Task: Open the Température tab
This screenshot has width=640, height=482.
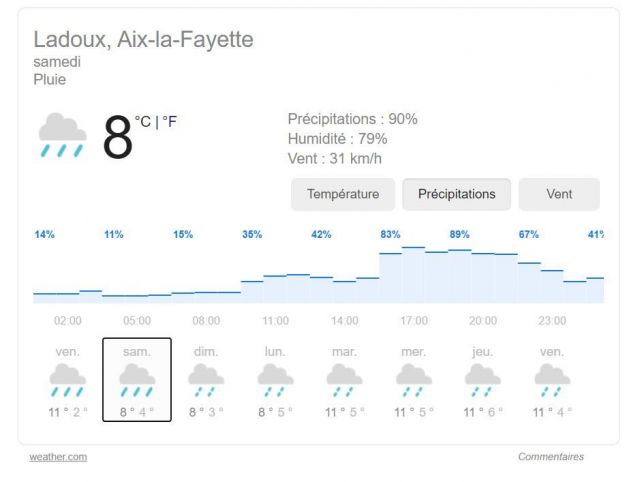Action: (x=343, y=194)
